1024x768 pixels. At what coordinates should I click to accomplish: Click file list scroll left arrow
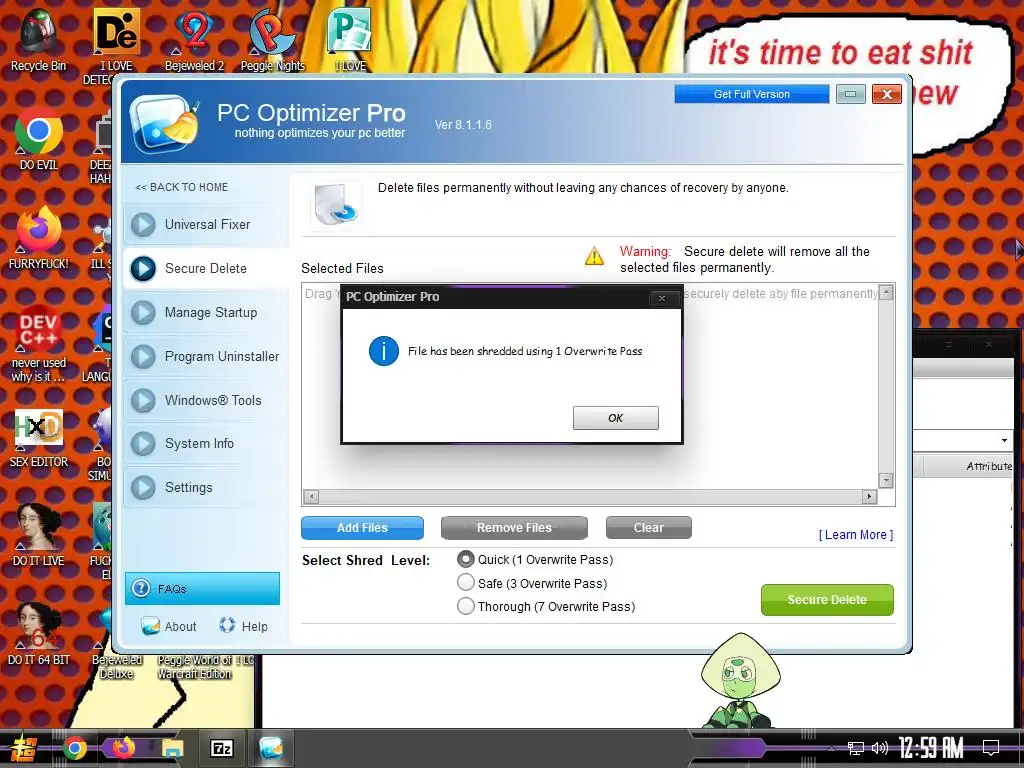point(312,497)
